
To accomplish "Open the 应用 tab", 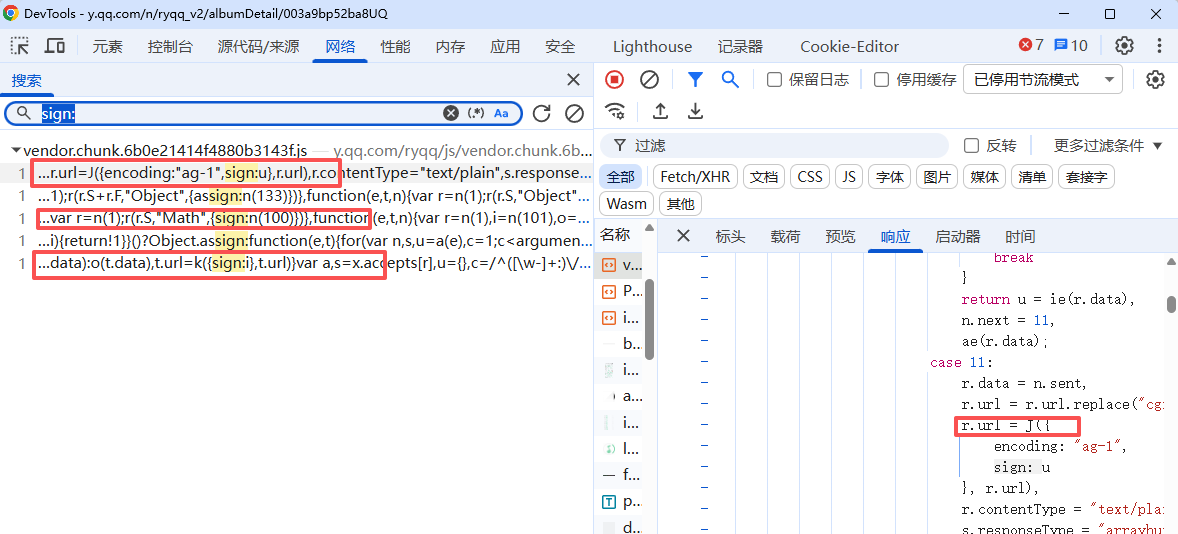I will (x=505, y=47).
